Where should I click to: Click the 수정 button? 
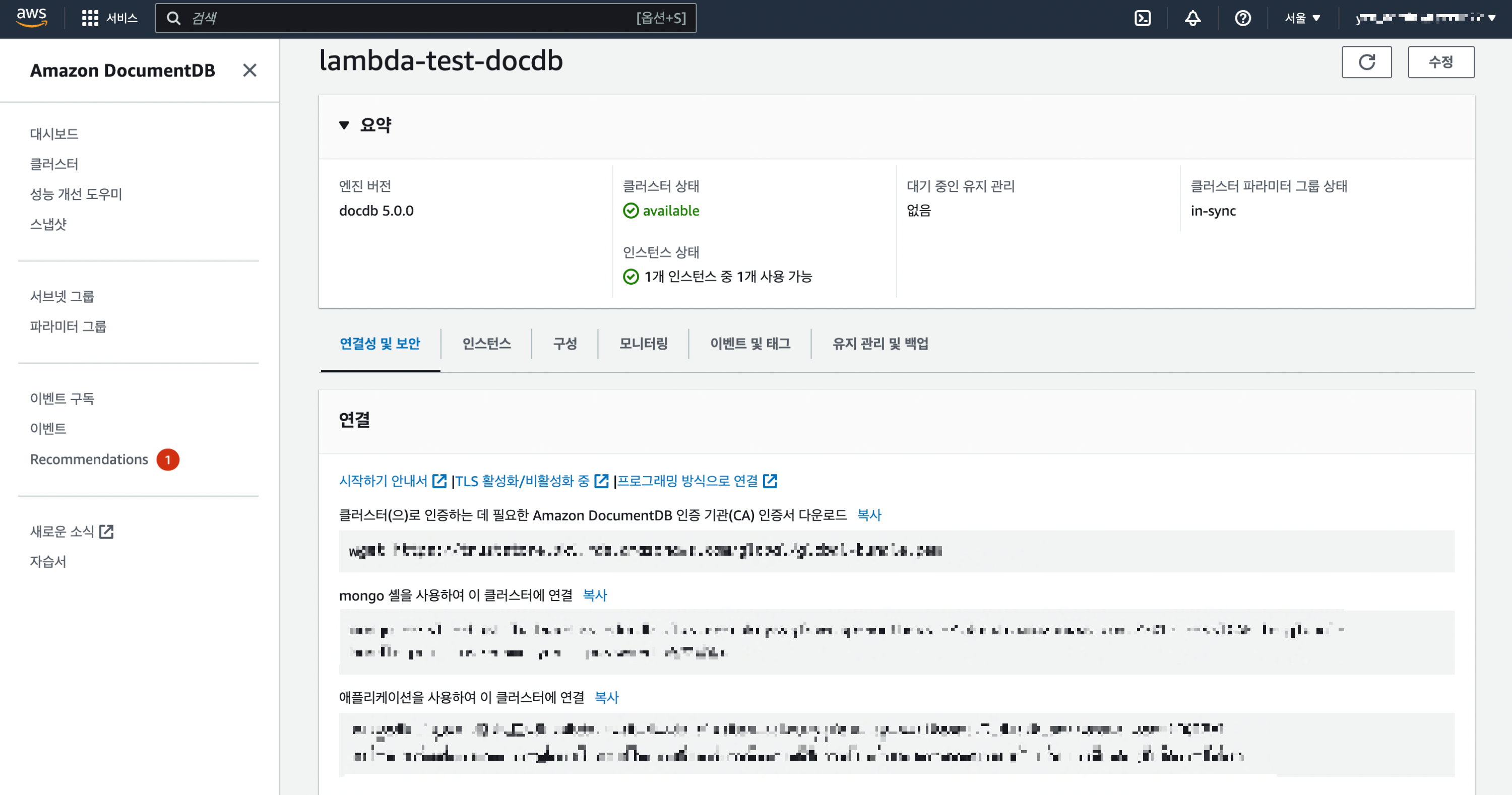pos(1440,62)
